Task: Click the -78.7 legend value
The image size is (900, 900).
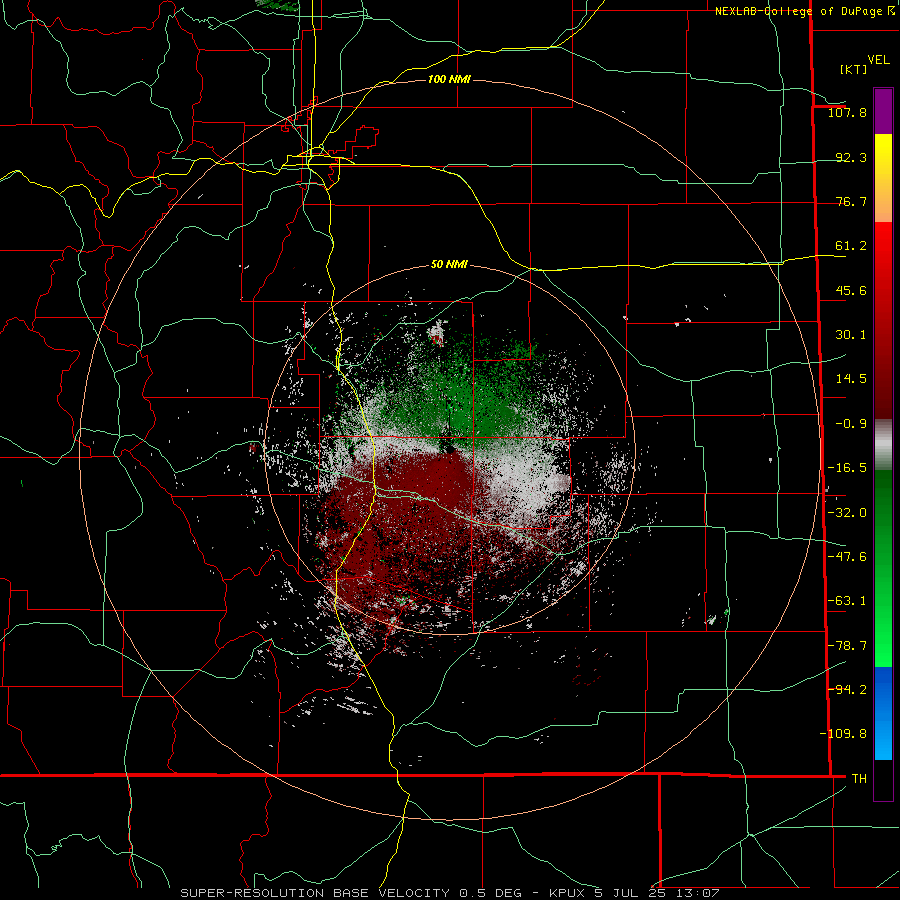Action: (847, 646)
